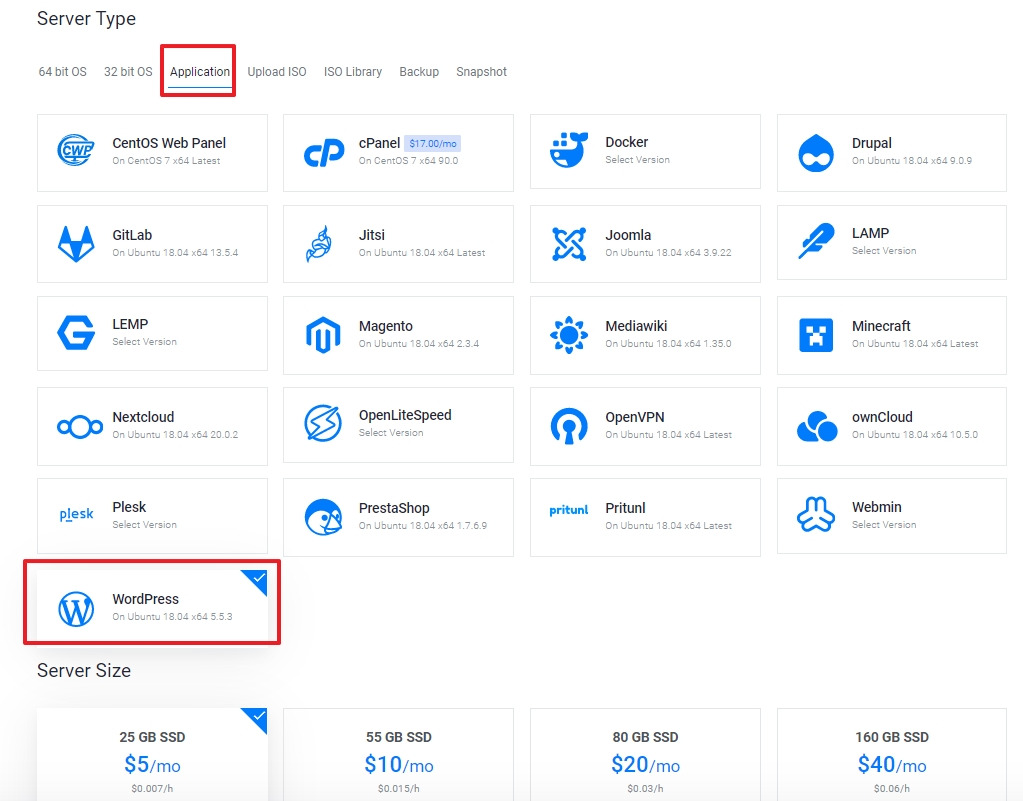Click the $0.03/h hourly rate text
Screen dimensions: 1023x801
tap(645, 789)
